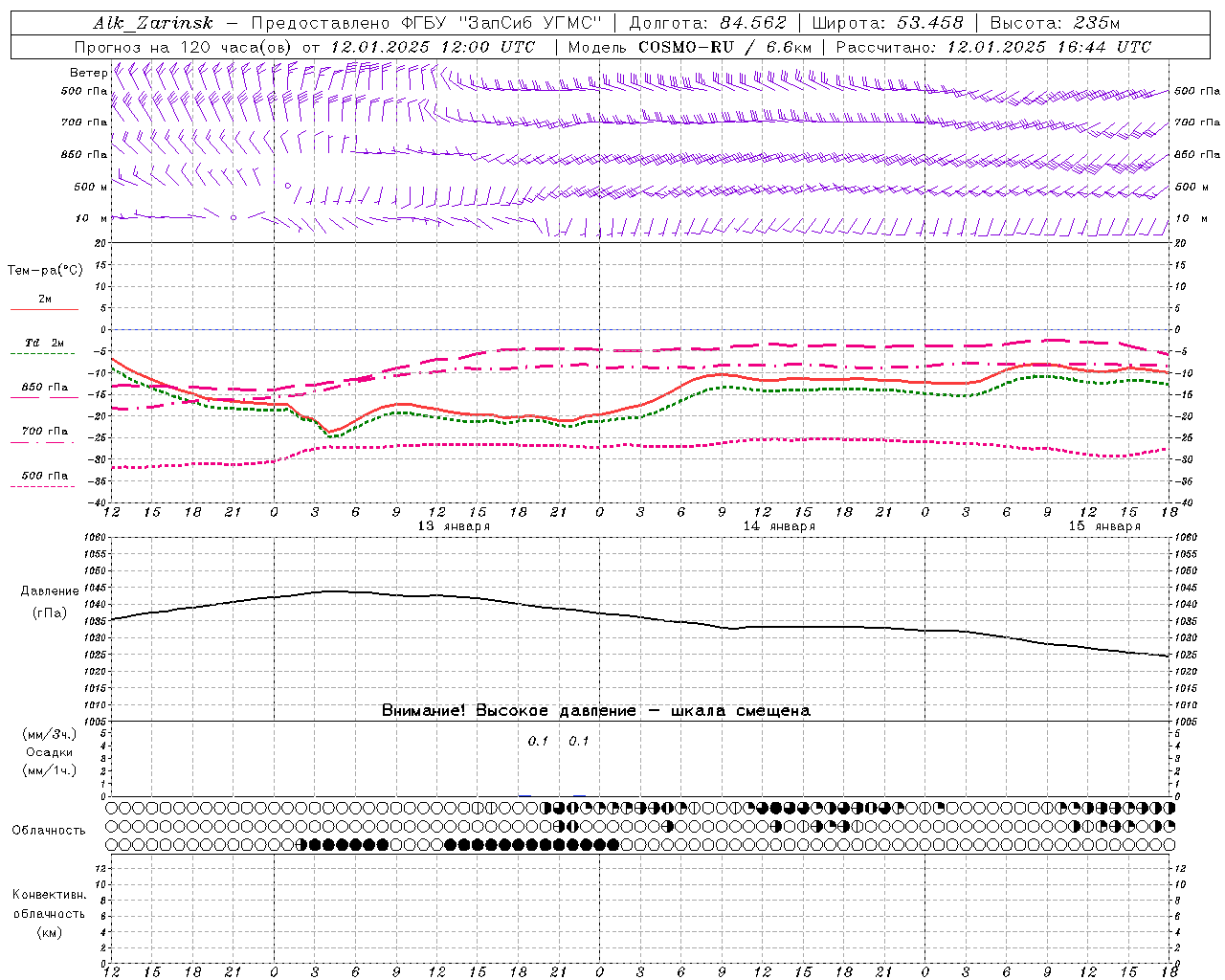The height and width of the screenshot is (980, 1225).
Task: Click the "Ветер" wind panel label
Action: coord(88,73)
